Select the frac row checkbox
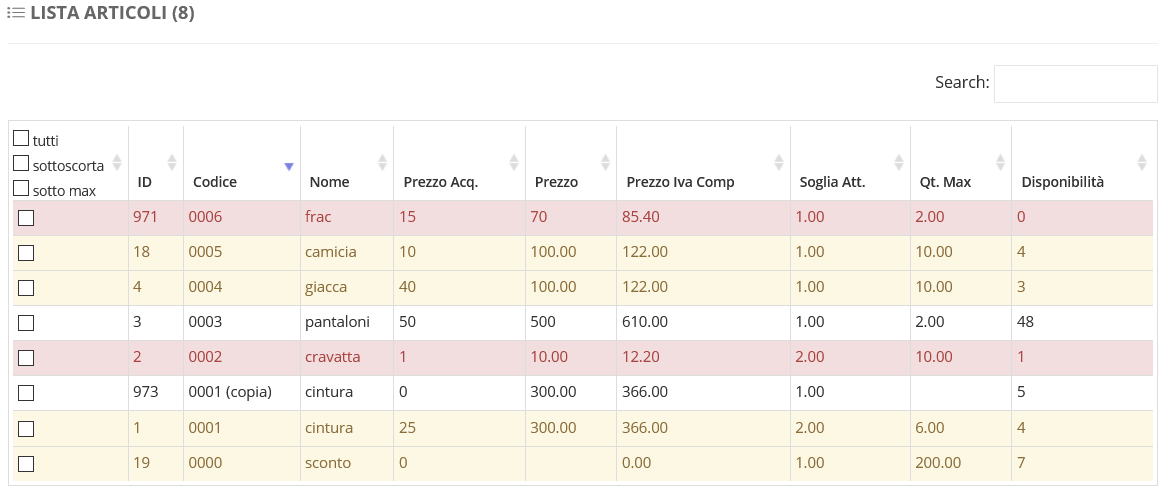 [26, 217]
